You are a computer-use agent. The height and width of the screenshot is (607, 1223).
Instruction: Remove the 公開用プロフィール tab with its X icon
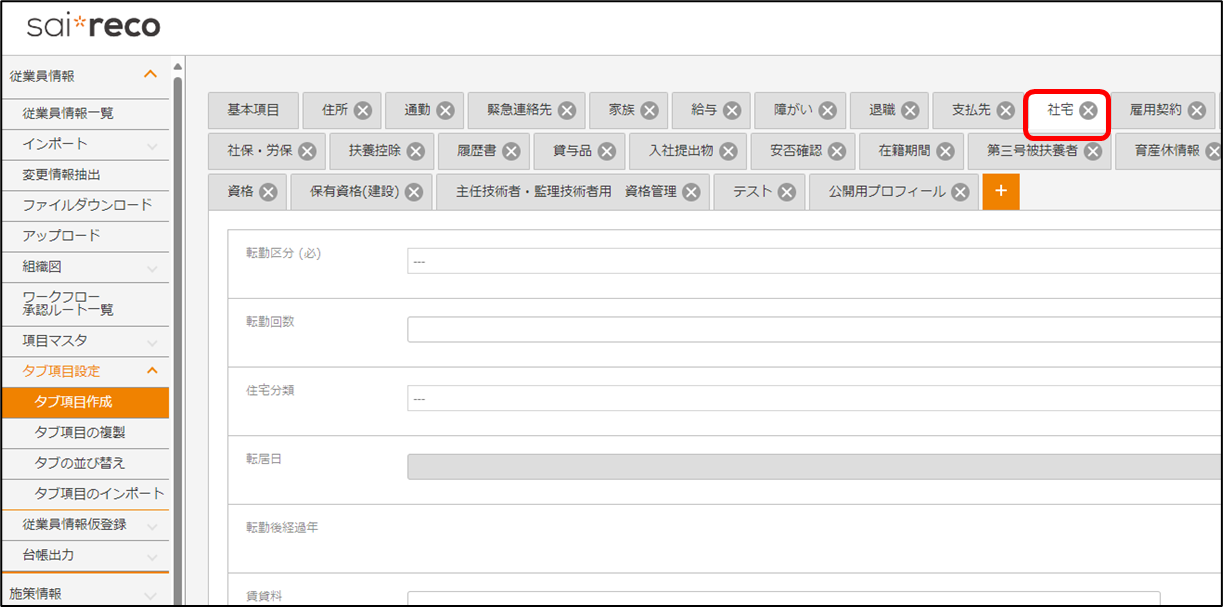click(959, 192)
